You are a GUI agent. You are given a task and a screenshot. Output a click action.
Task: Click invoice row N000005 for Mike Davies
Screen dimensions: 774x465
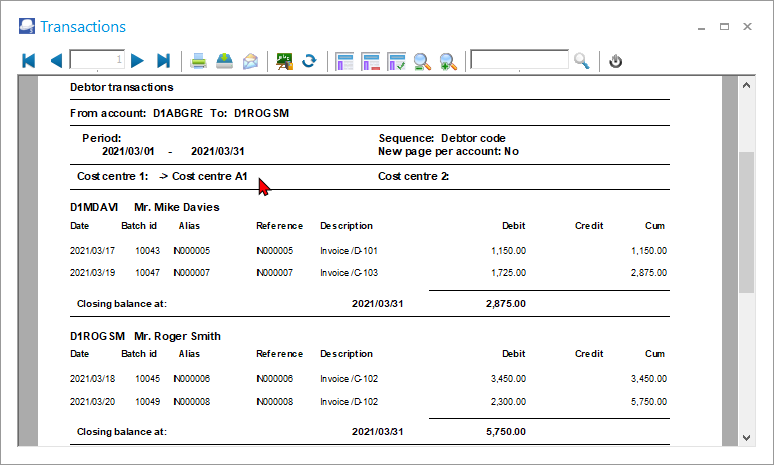pos(368,250)
